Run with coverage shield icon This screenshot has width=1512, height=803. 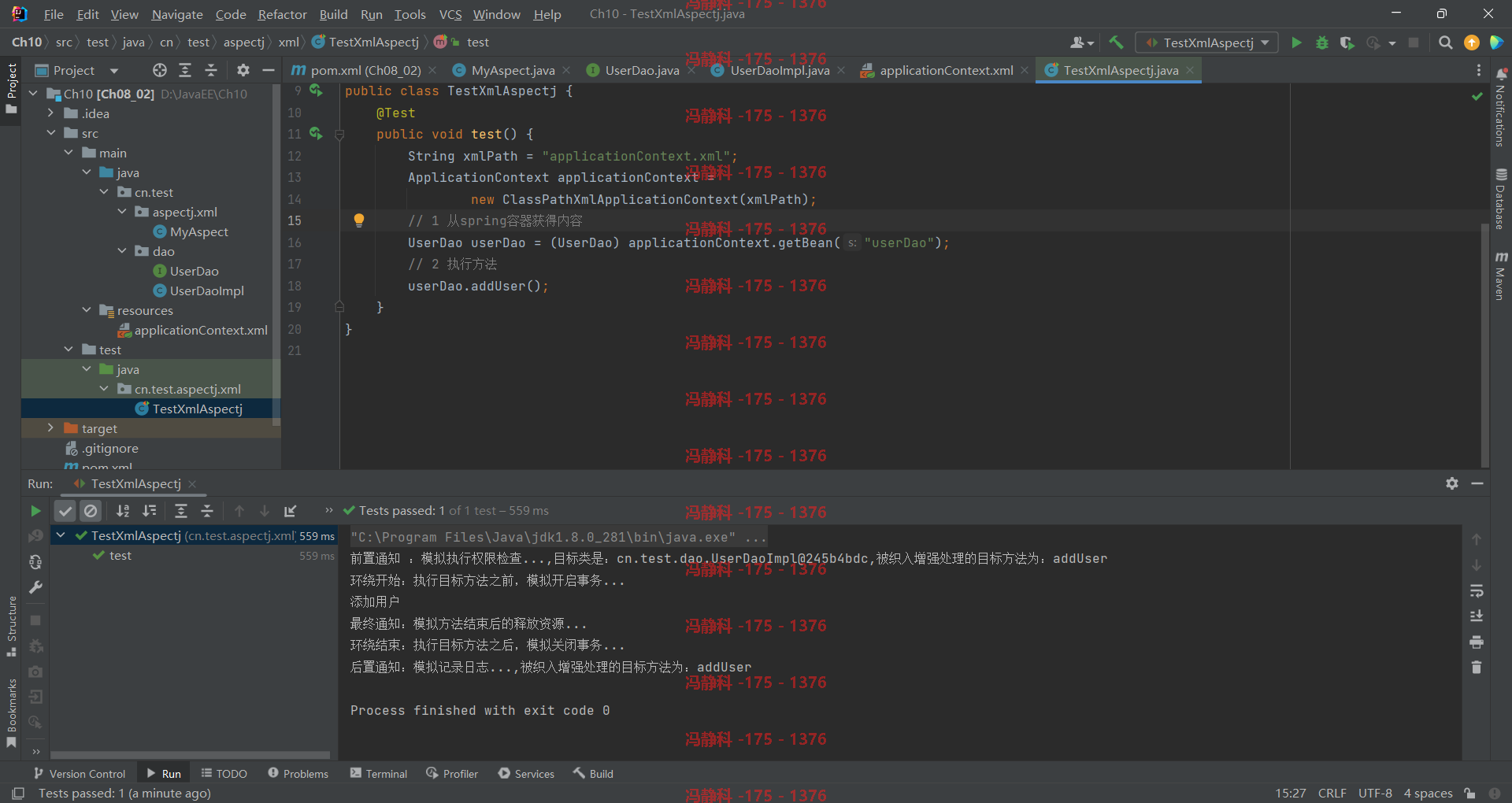1347,43
